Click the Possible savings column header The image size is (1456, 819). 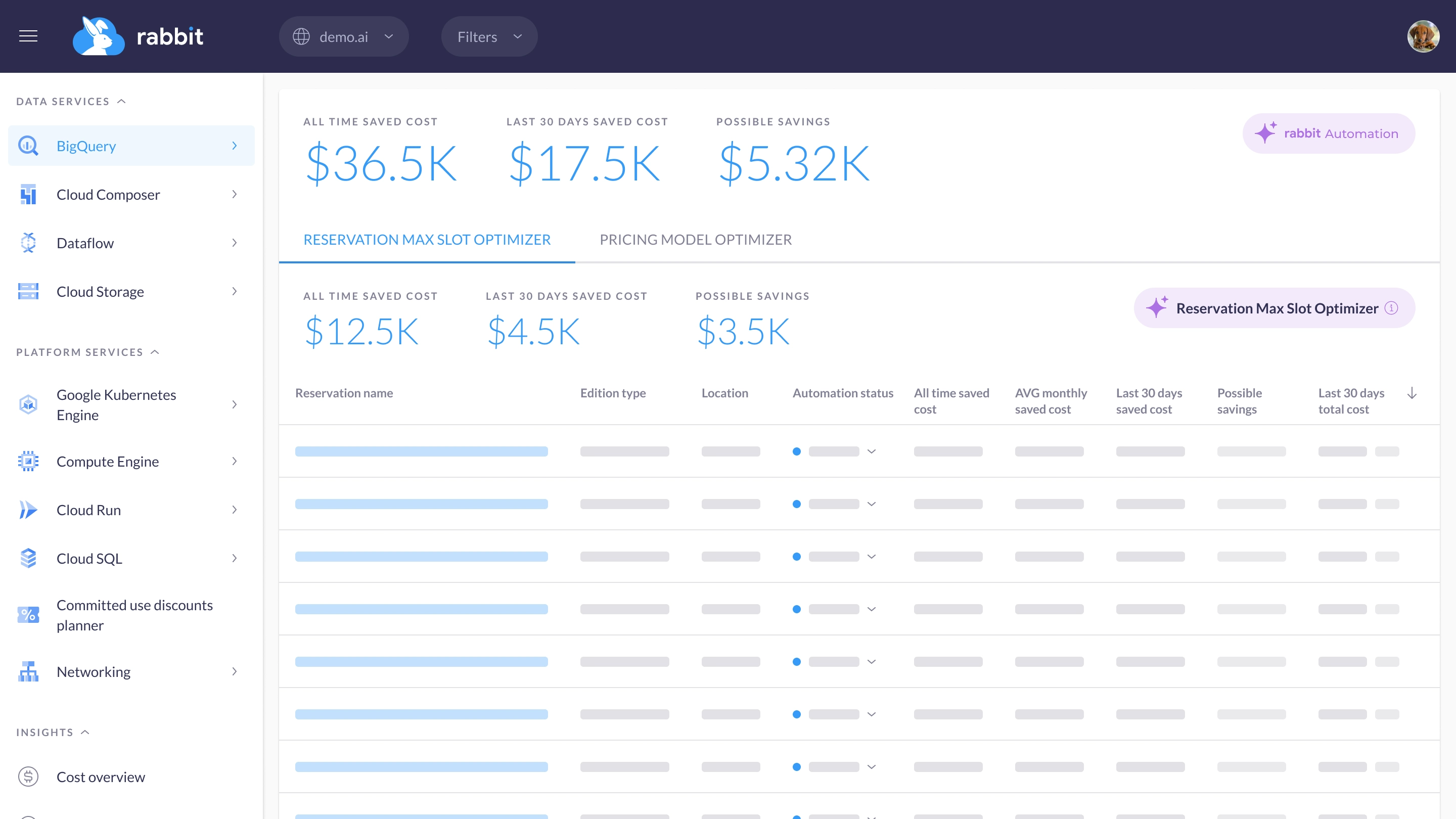click(1240, 401)
